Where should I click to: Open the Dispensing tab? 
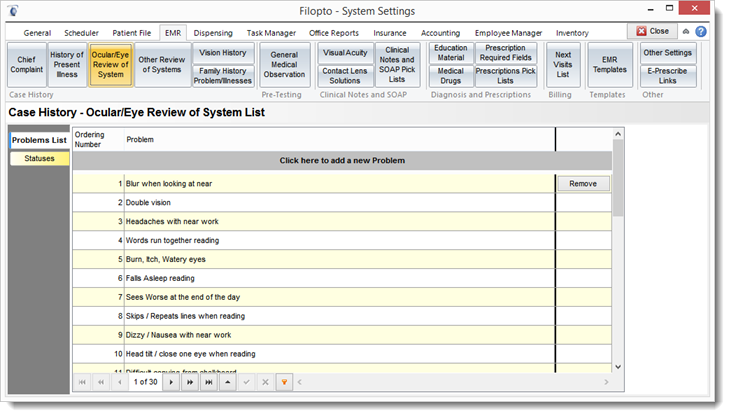(x=213, y=33)
